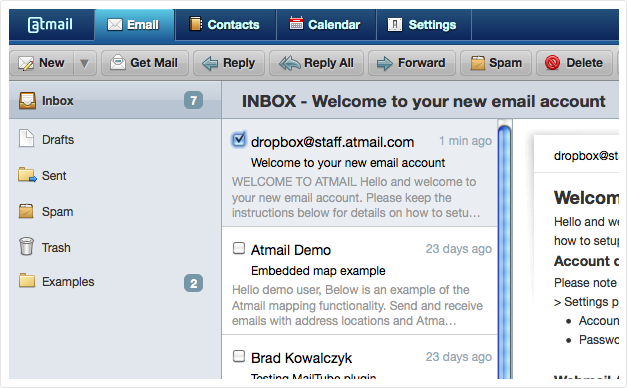Image resolution: width=627 pixels, height=388 pixels.
Task: Click the INBOX header title
Action: pyautogui.click(x=423, y=101)
